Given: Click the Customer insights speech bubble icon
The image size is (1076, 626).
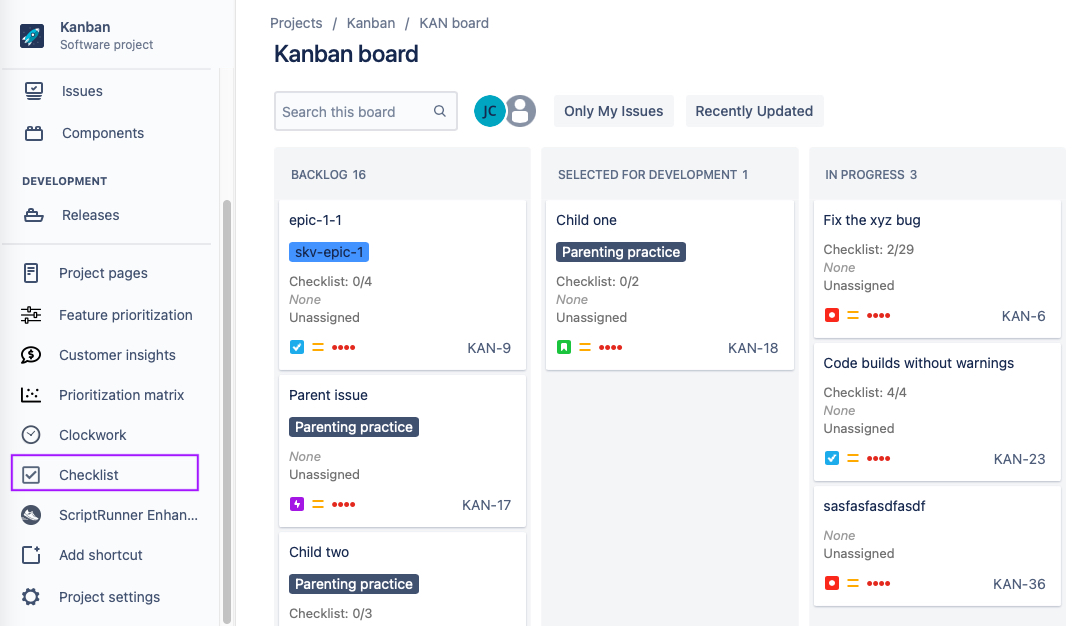Looking at the screenshot, I should pyautogui.click(x=31, y=355).
